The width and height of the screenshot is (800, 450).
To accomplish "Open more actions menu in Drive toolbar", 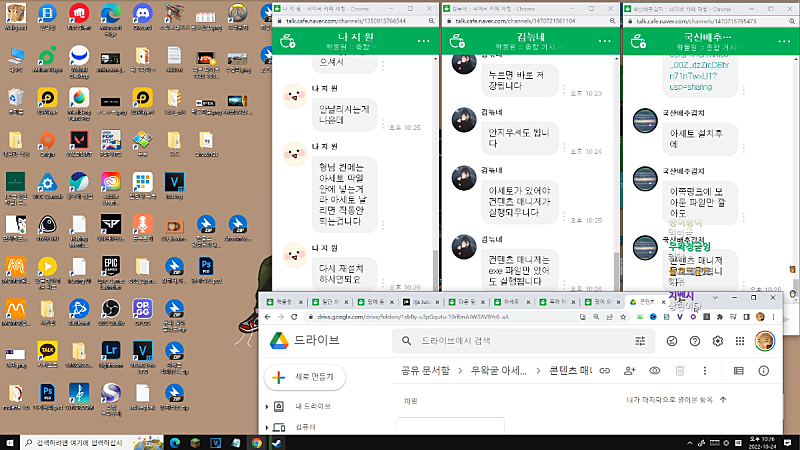I will 705,371.
